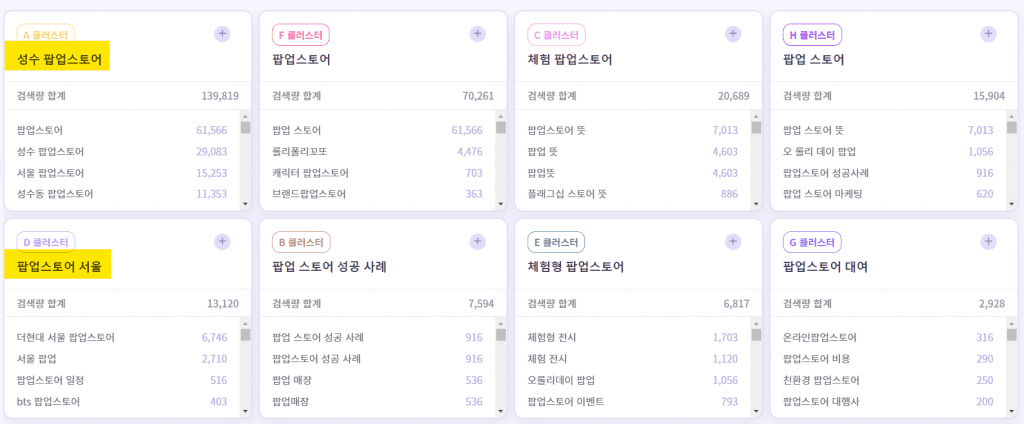This screenshot has width=1024, height=424.
Task: Click keyword 온라인팝업스토어 in G cluster
Action: 820,338
